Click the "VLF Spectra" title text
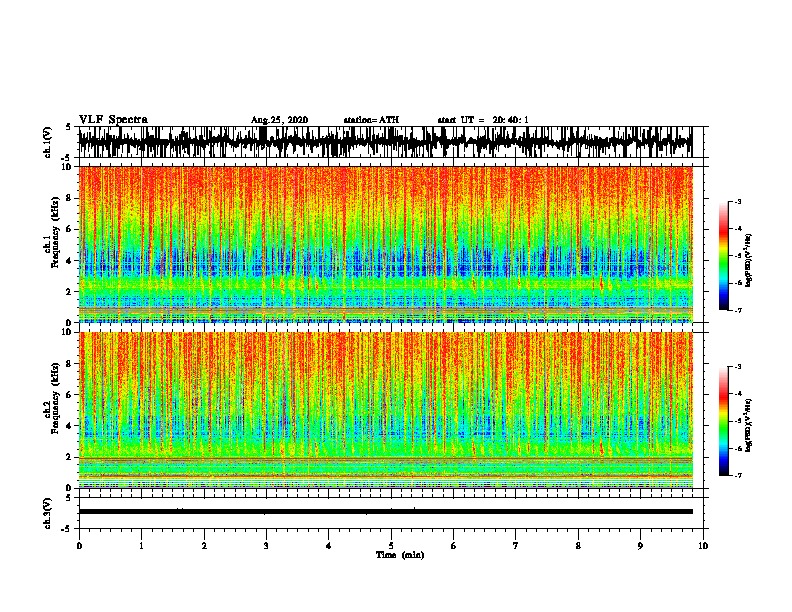The width and height of the screenshot is (792, 612). click(113, 120)
